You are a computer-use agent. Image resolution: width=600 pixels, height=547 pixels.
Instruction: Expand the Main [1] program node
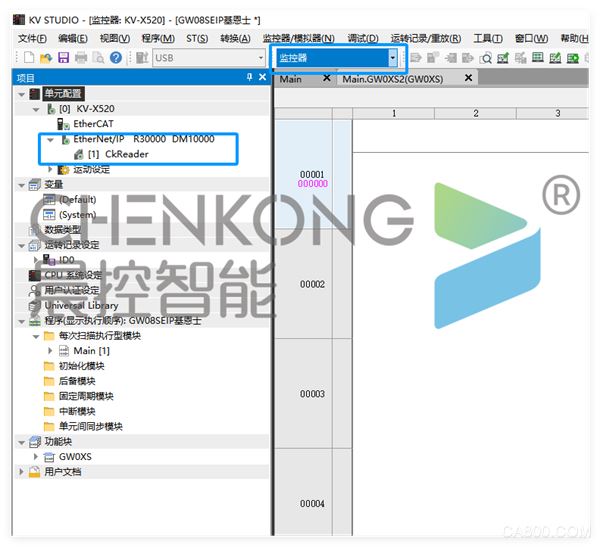point(50,351)
